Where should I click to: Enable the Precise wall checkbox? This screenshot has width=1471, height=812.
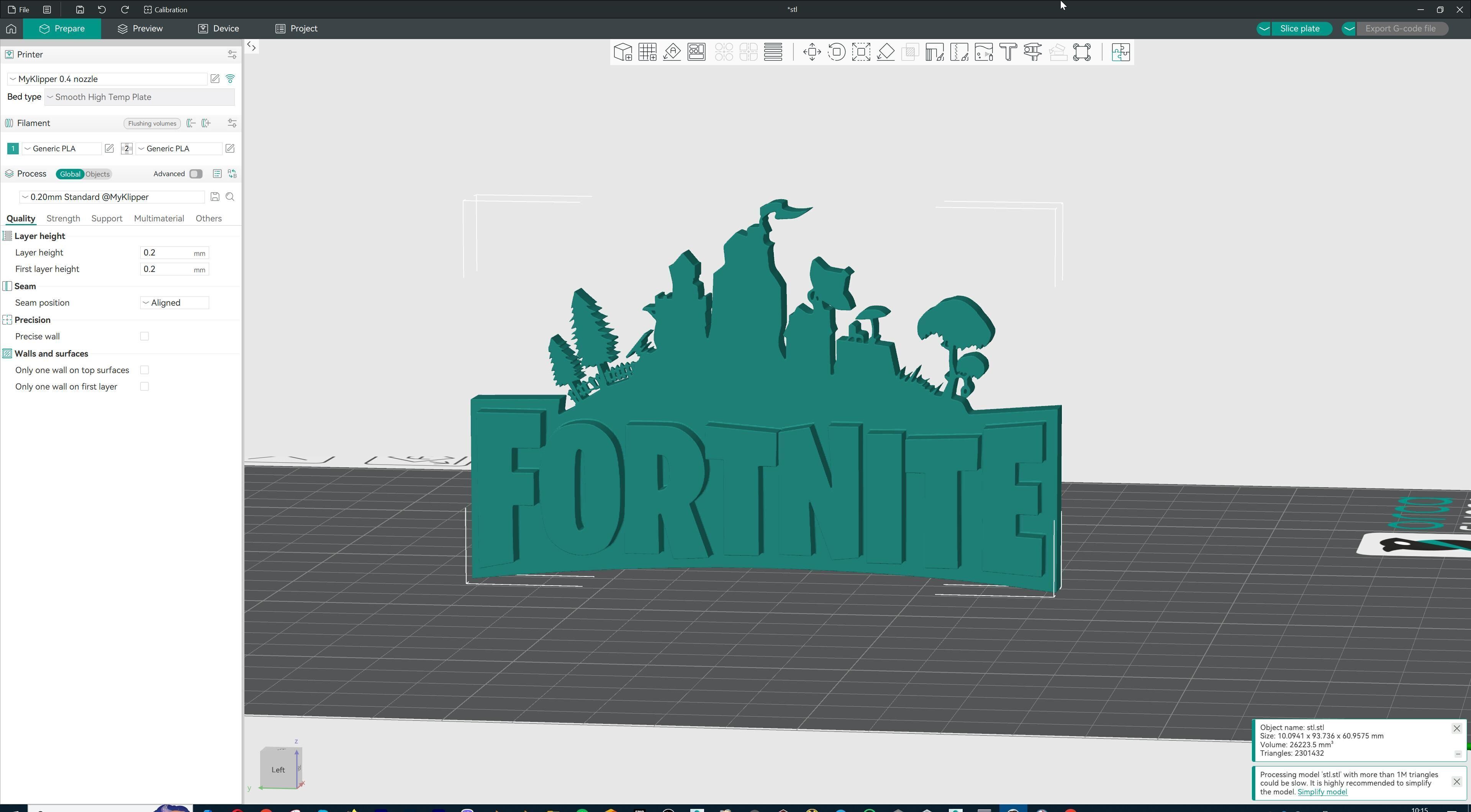click(x=144, y=336)
